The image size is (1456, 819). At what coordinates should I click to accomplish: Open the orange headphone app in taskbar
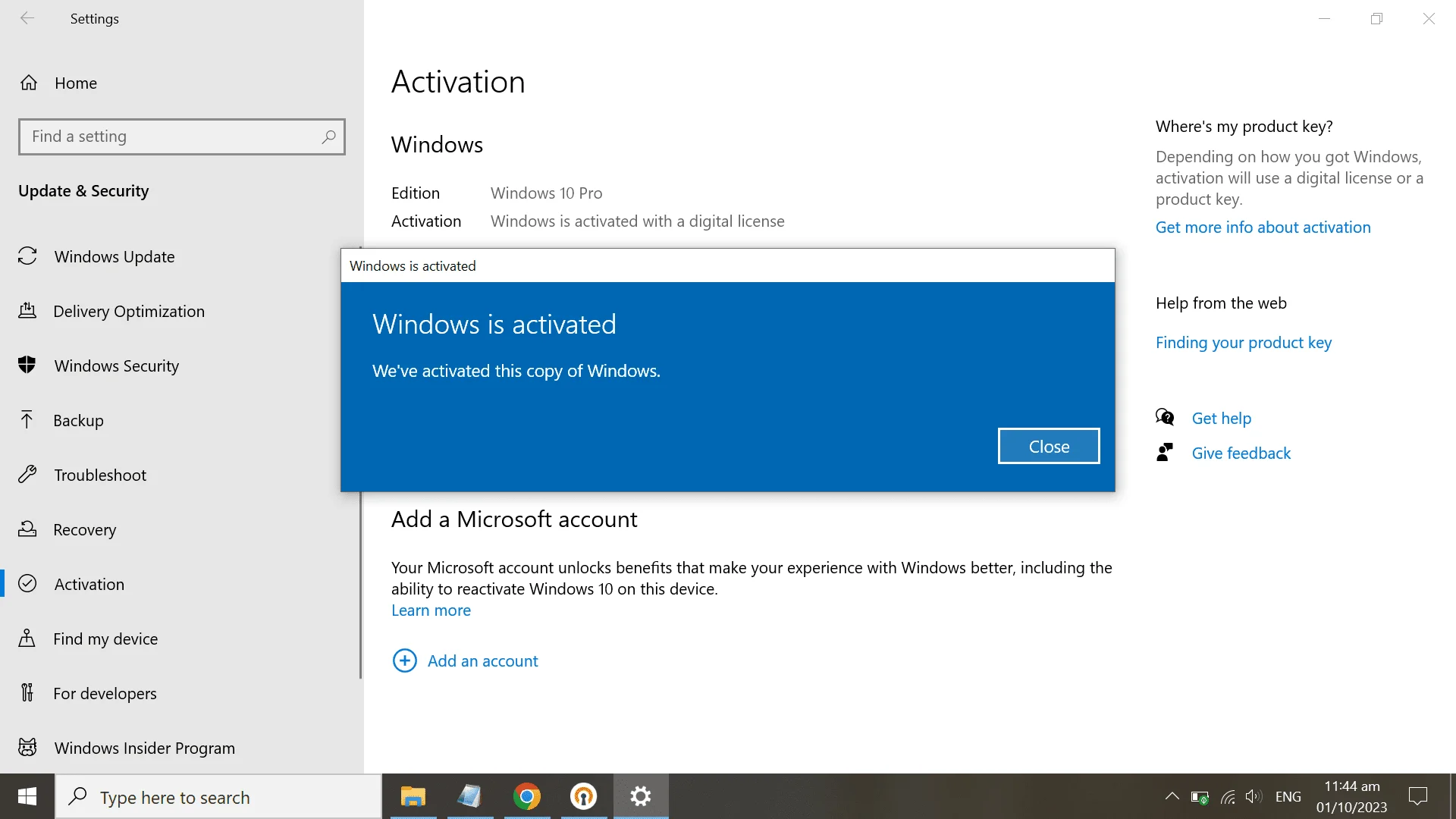584,796
